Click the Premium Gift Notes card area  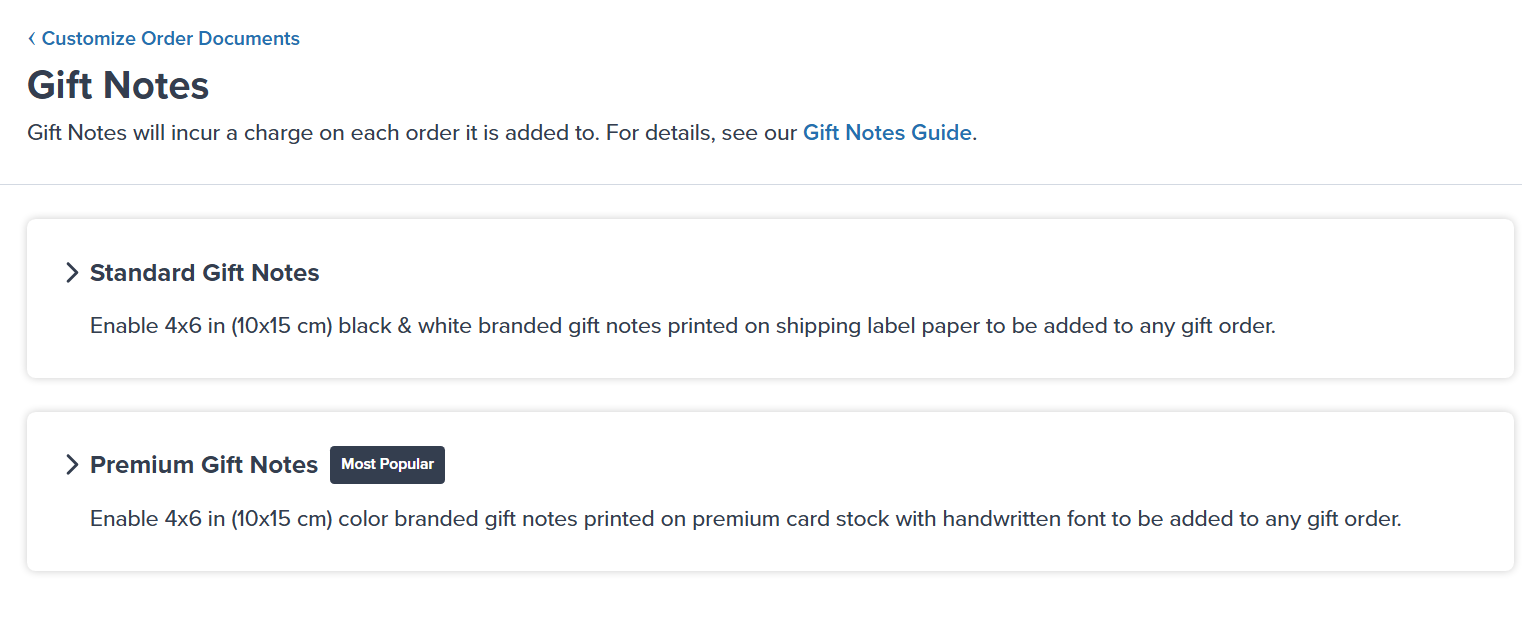point(760,491)
